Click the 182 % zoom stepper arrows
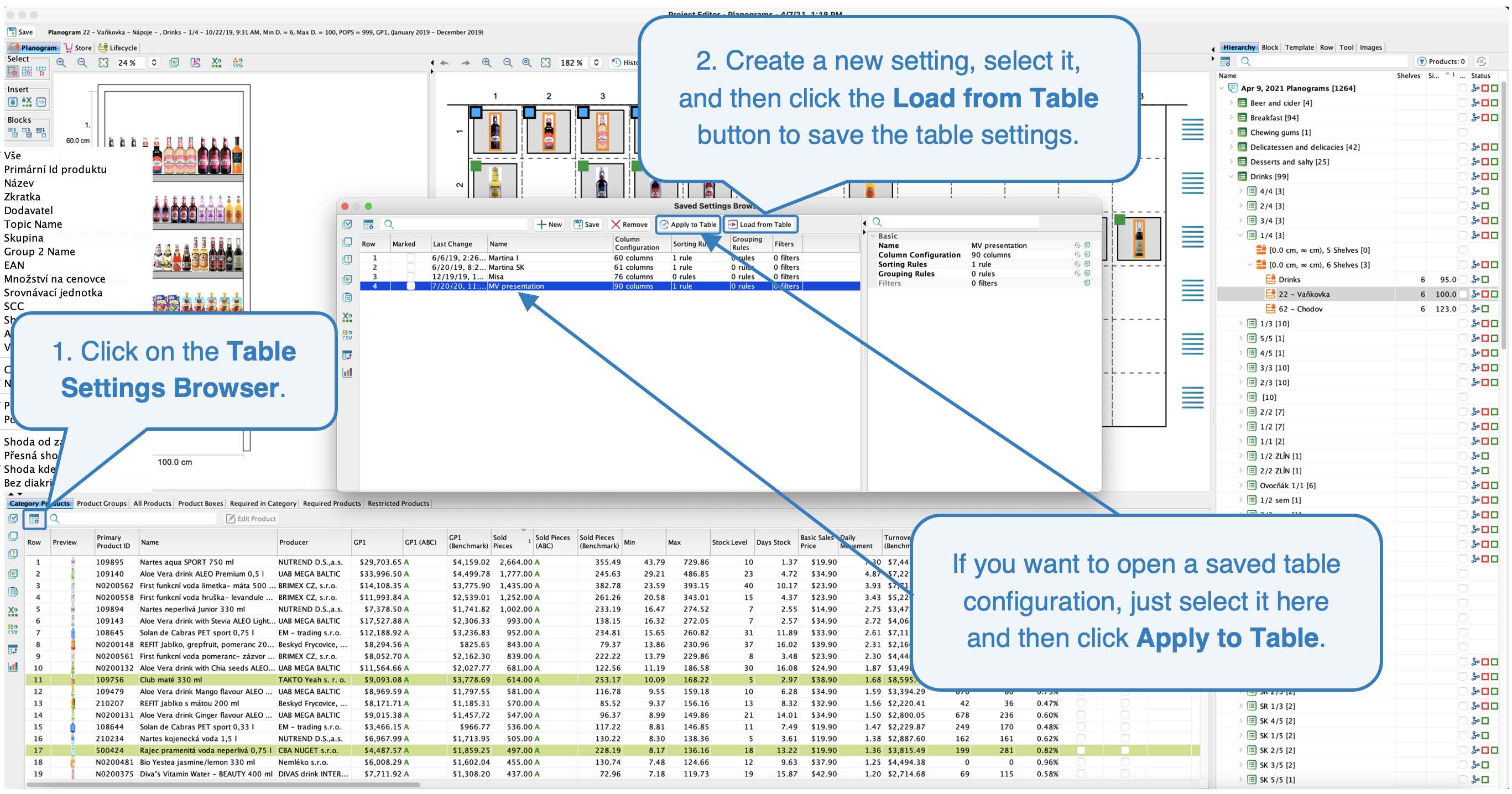Image resolution: width=1512 pixels, height=794 pixels. (x=596, y=62)
